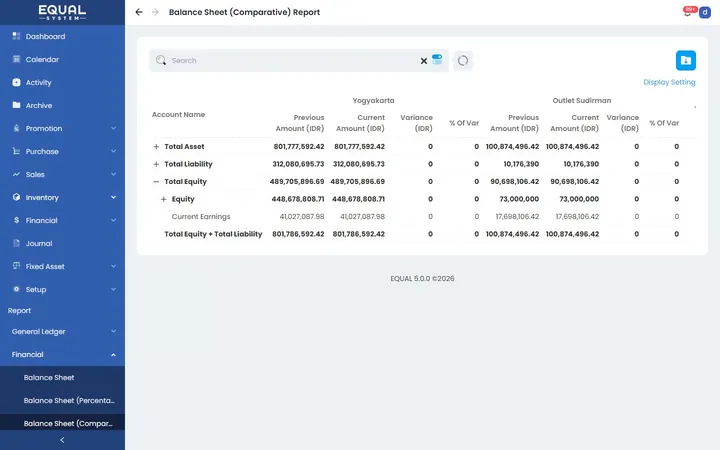Toggle the search filter switch
The height and width of the screenshot is (450, 720).
coord(437,59)
